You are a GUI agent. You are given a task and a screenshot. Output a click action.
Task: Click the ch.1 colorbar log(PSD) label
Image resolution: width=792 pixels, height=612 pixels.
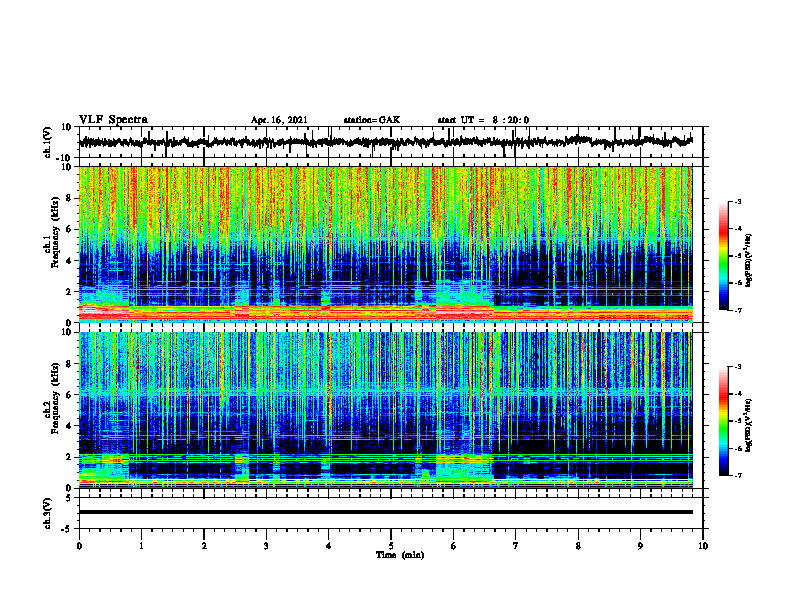pyautogui.click(x=749, y=261)
